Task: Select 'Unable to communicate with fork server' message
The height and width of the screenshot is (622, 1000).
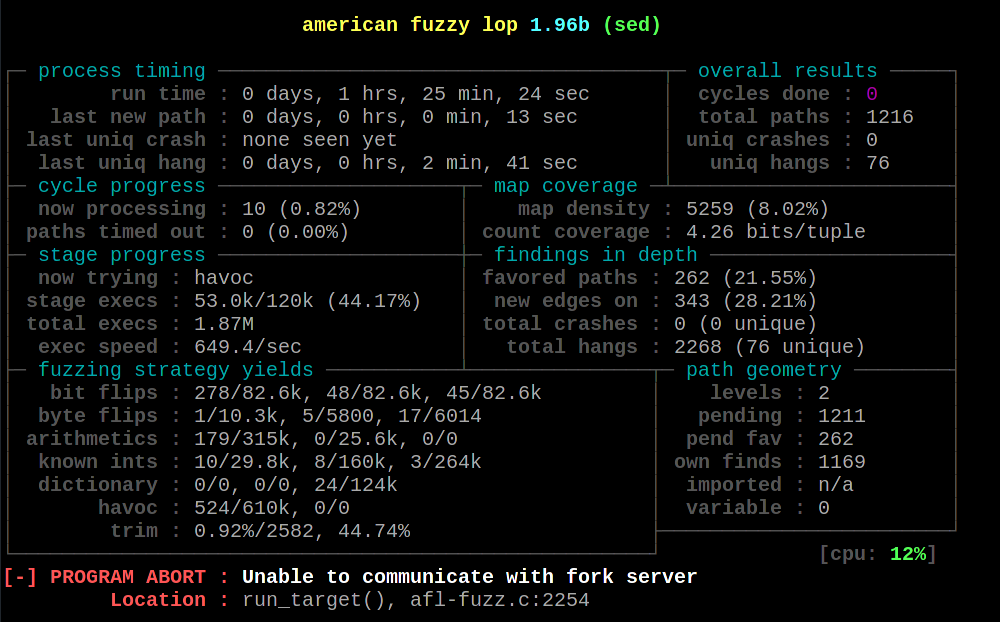Action: (469, 576)
